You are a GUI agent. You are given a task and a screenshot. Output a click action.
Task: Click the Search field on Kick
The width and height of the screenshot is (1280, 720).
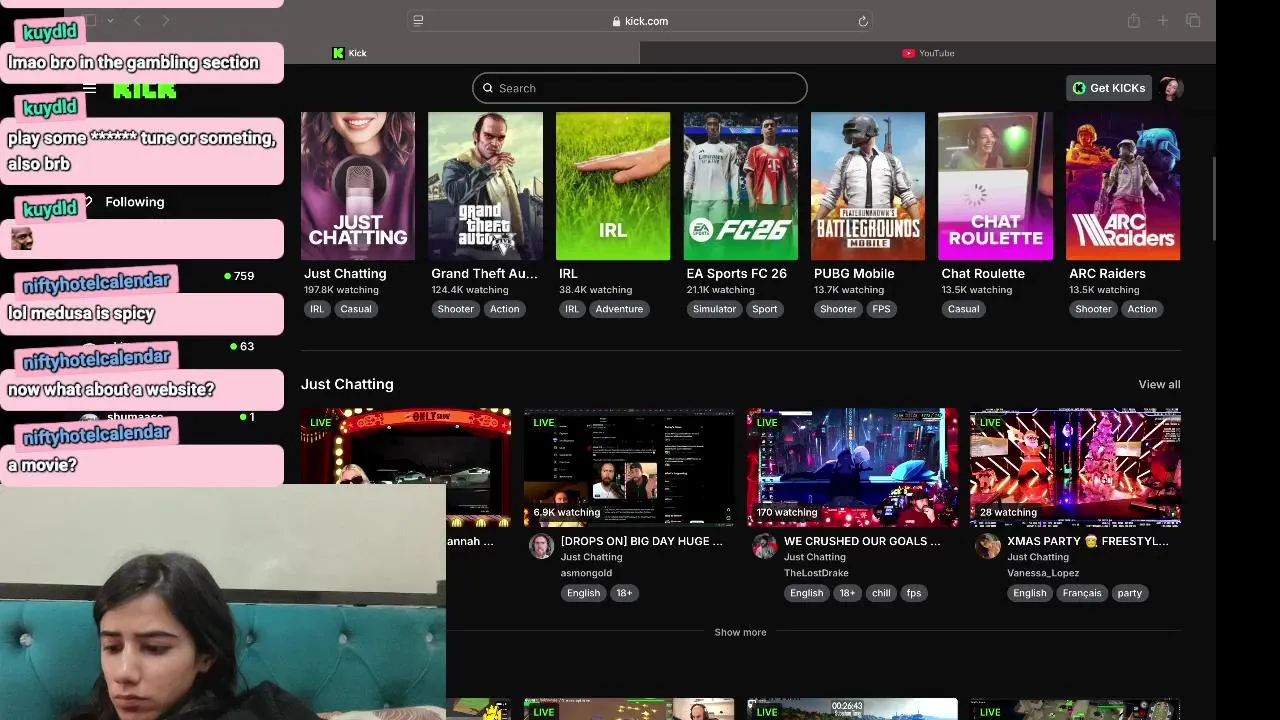point(640,88)
